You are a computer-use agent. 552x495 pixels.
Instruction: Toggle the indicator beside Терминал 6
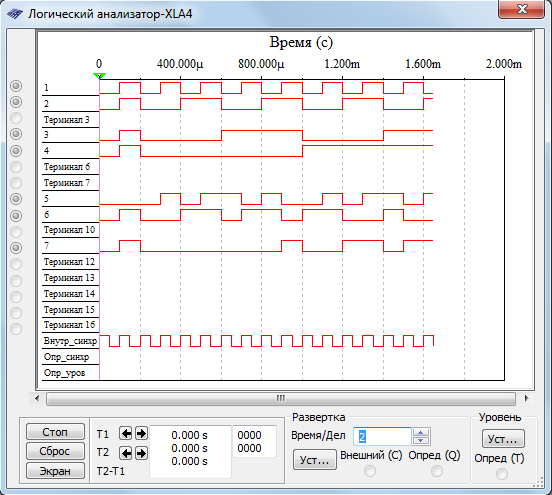(16, 167)
